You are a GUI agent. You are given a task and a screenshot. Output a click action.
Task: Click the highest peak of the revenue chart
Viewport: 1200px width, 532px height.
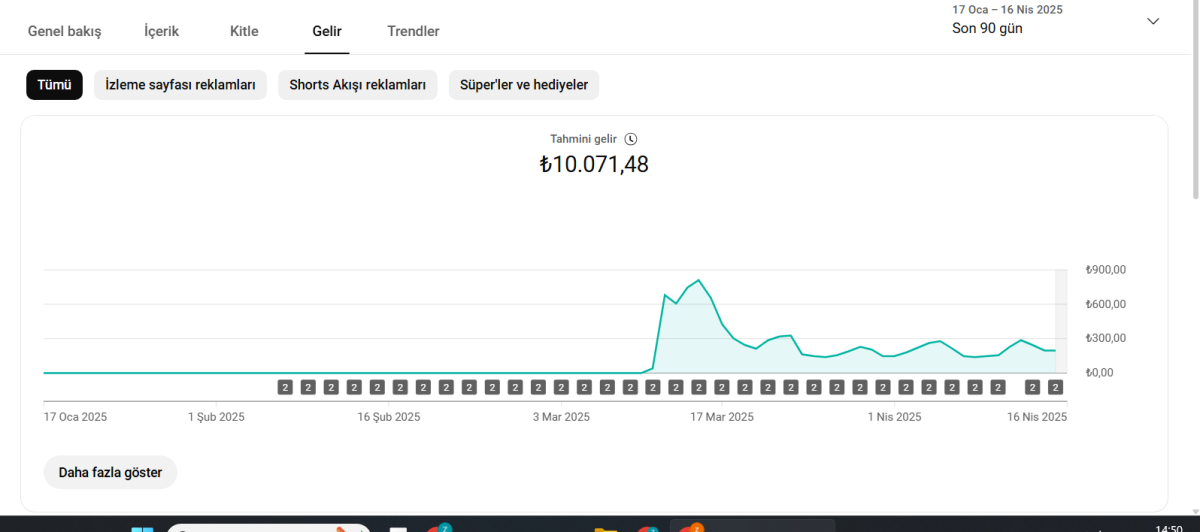[x=698, y=280]
